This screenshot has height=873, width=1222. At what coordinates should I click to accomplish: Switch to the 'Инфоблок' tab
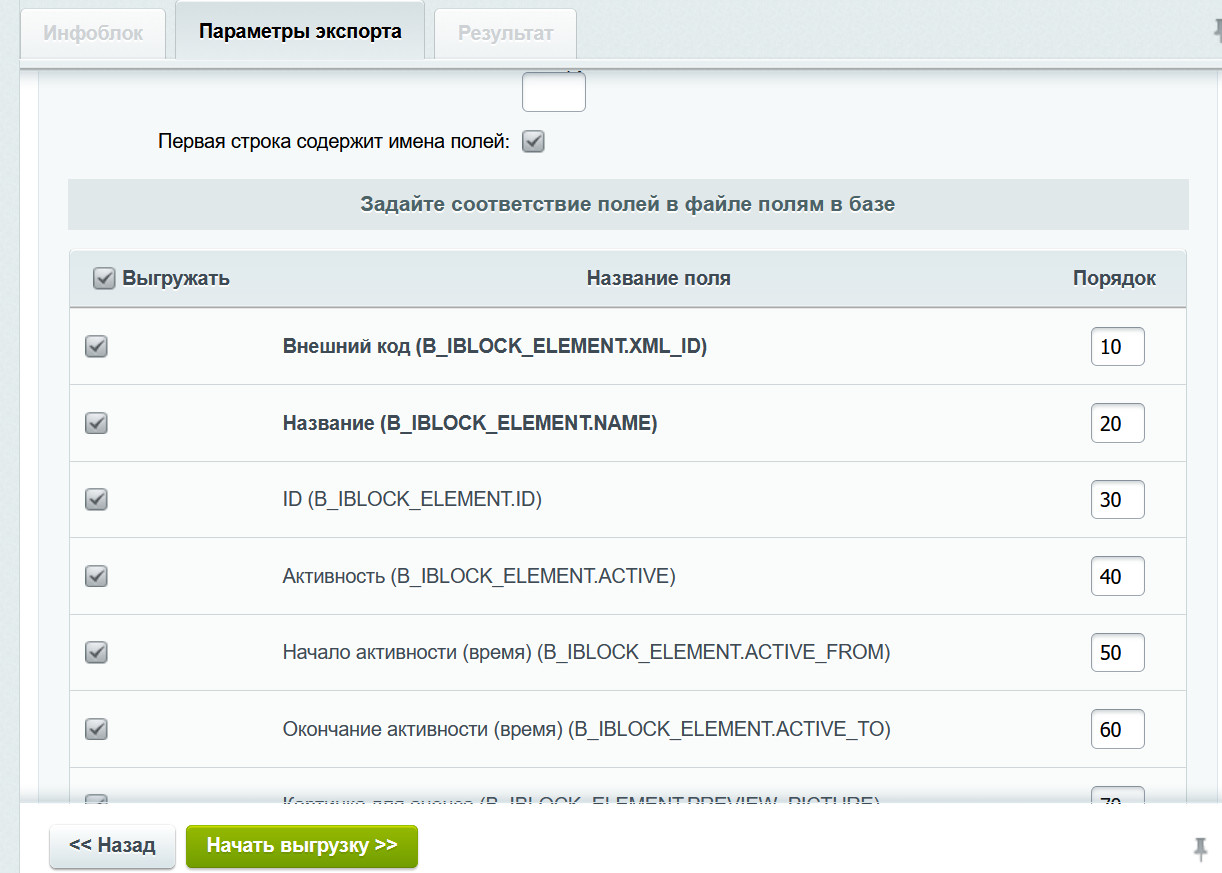click(x=92, y=32)
